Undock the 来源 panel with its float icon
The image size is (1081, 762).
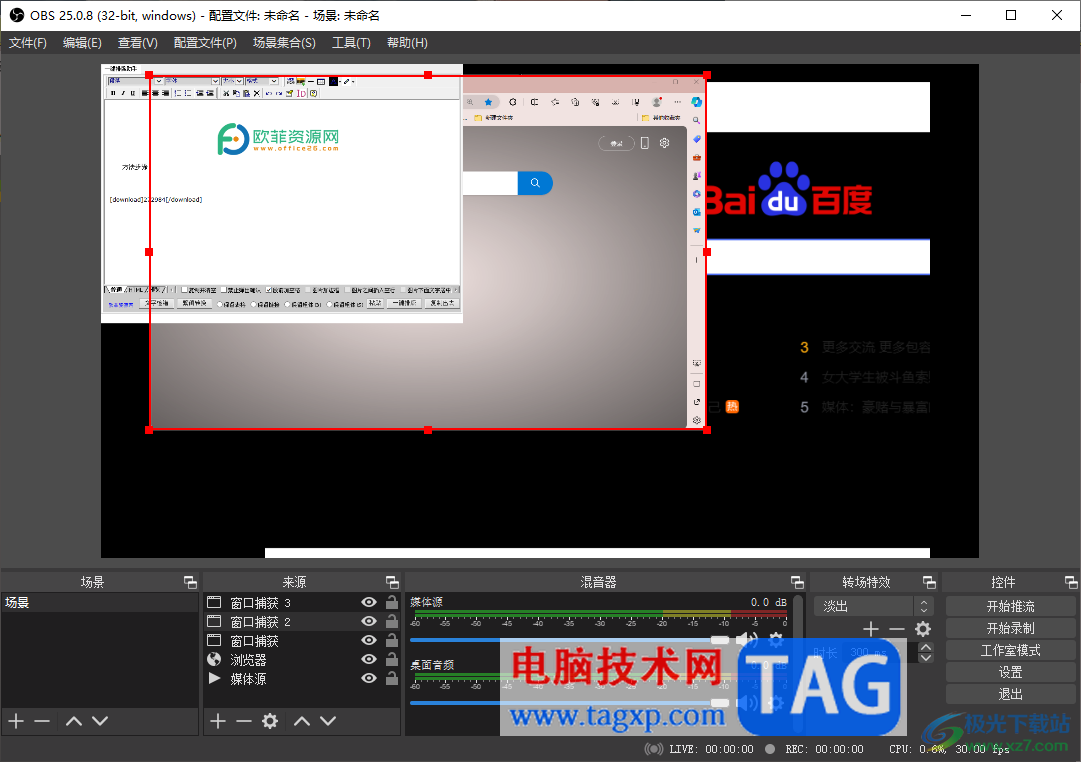coord(392,582)
